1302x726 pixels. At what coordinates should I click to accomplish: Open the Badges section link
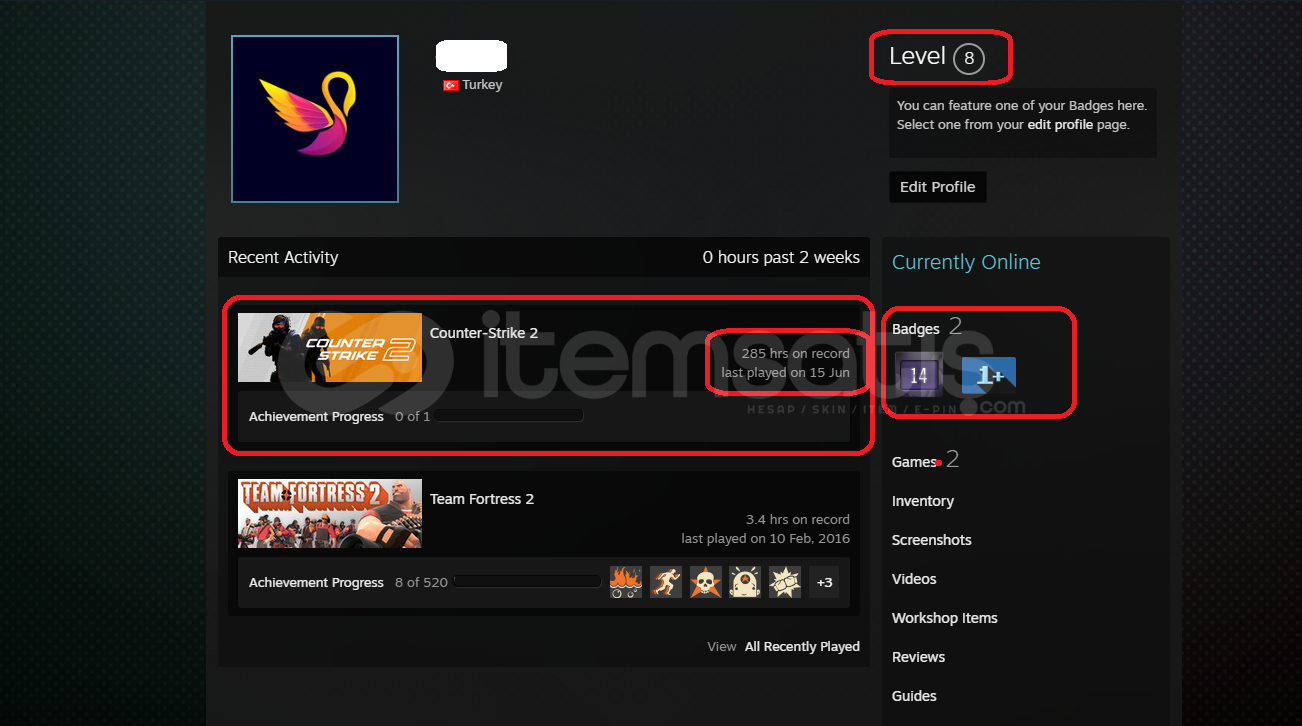(916, 329)
